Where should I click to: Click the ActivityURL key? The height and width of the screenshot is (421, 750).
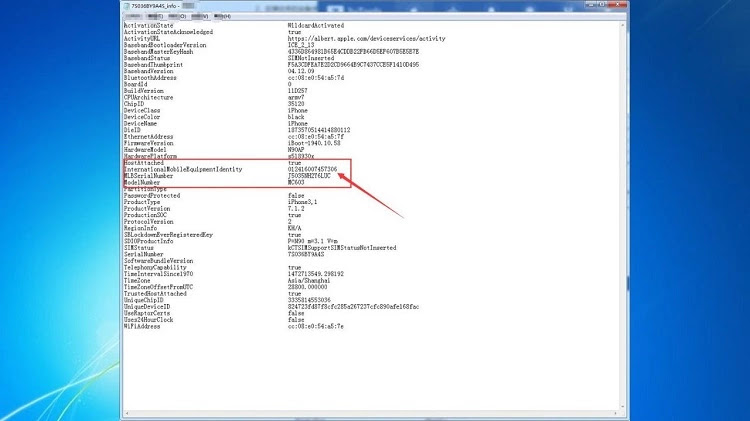pos(142,38)
